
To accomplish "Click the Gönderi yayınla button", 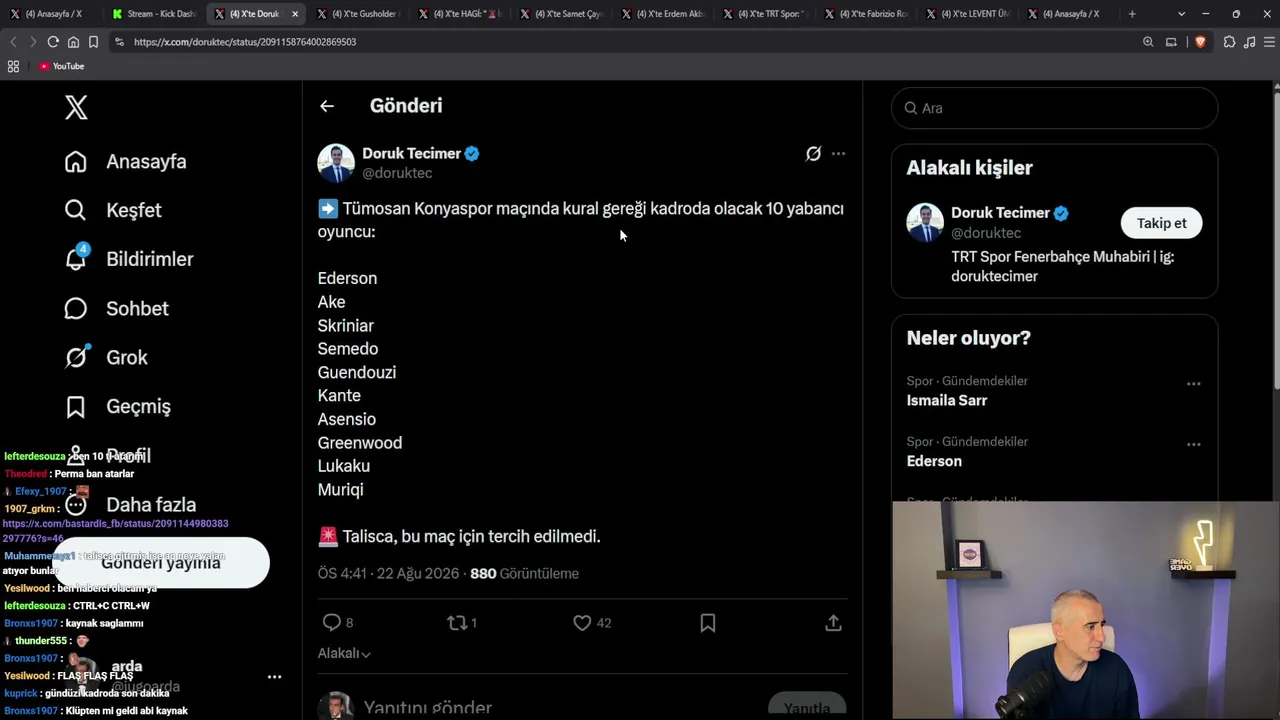I will [x=160, y=563].
